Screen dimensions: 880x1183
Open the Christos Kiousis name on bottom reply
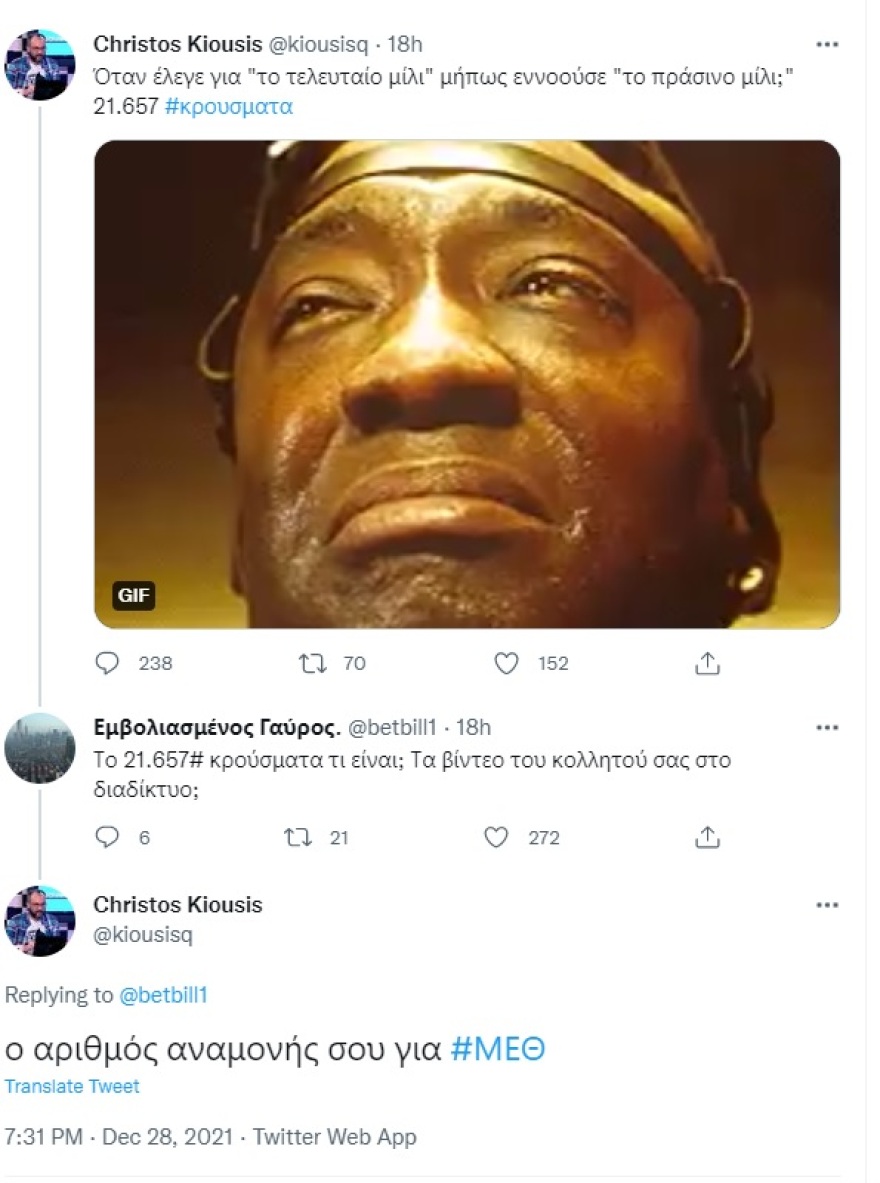point(177,905)
